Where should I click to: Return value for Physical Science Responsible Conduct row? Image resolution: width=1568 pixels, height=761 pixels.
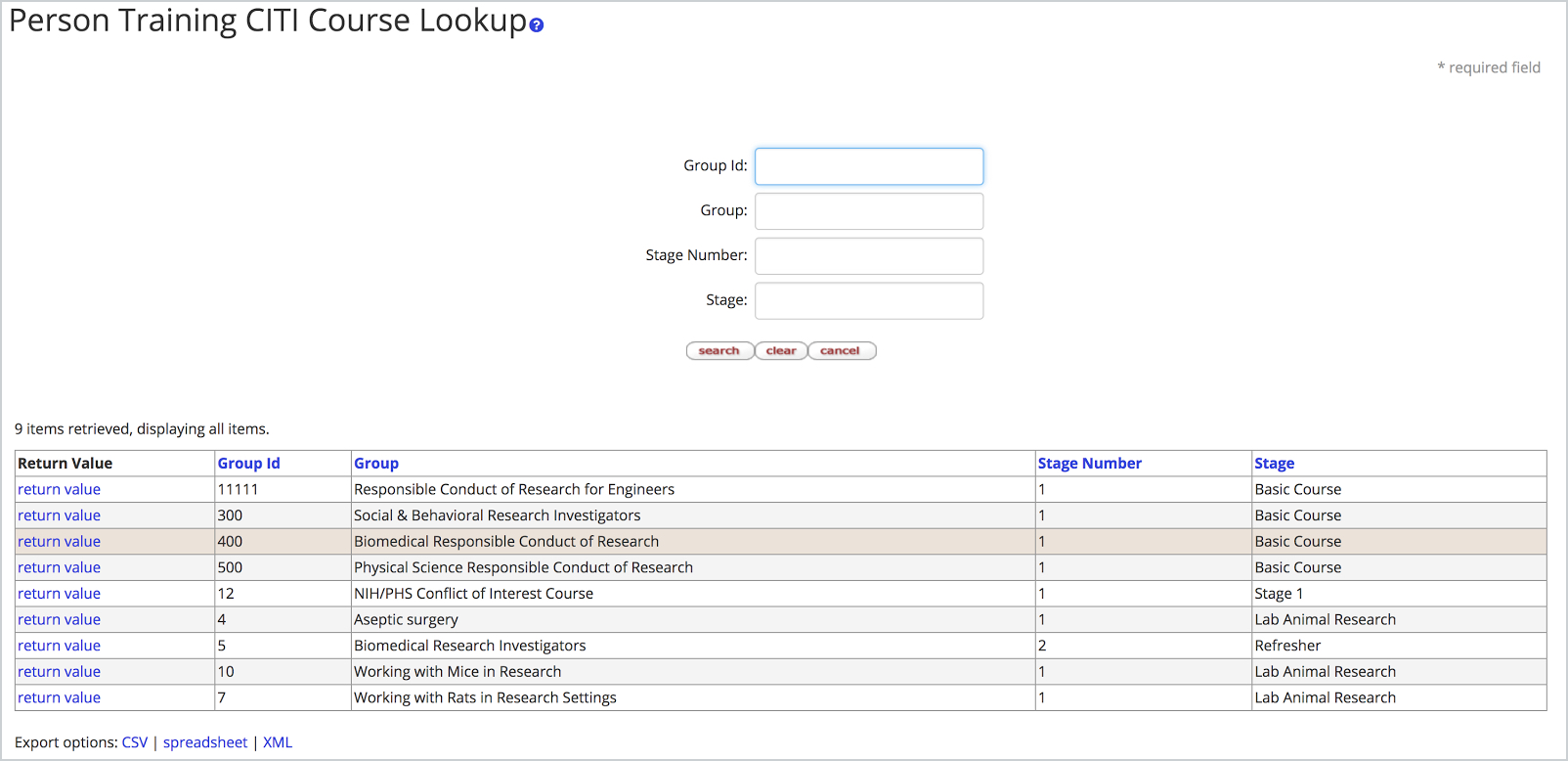(x=59, y=567)
